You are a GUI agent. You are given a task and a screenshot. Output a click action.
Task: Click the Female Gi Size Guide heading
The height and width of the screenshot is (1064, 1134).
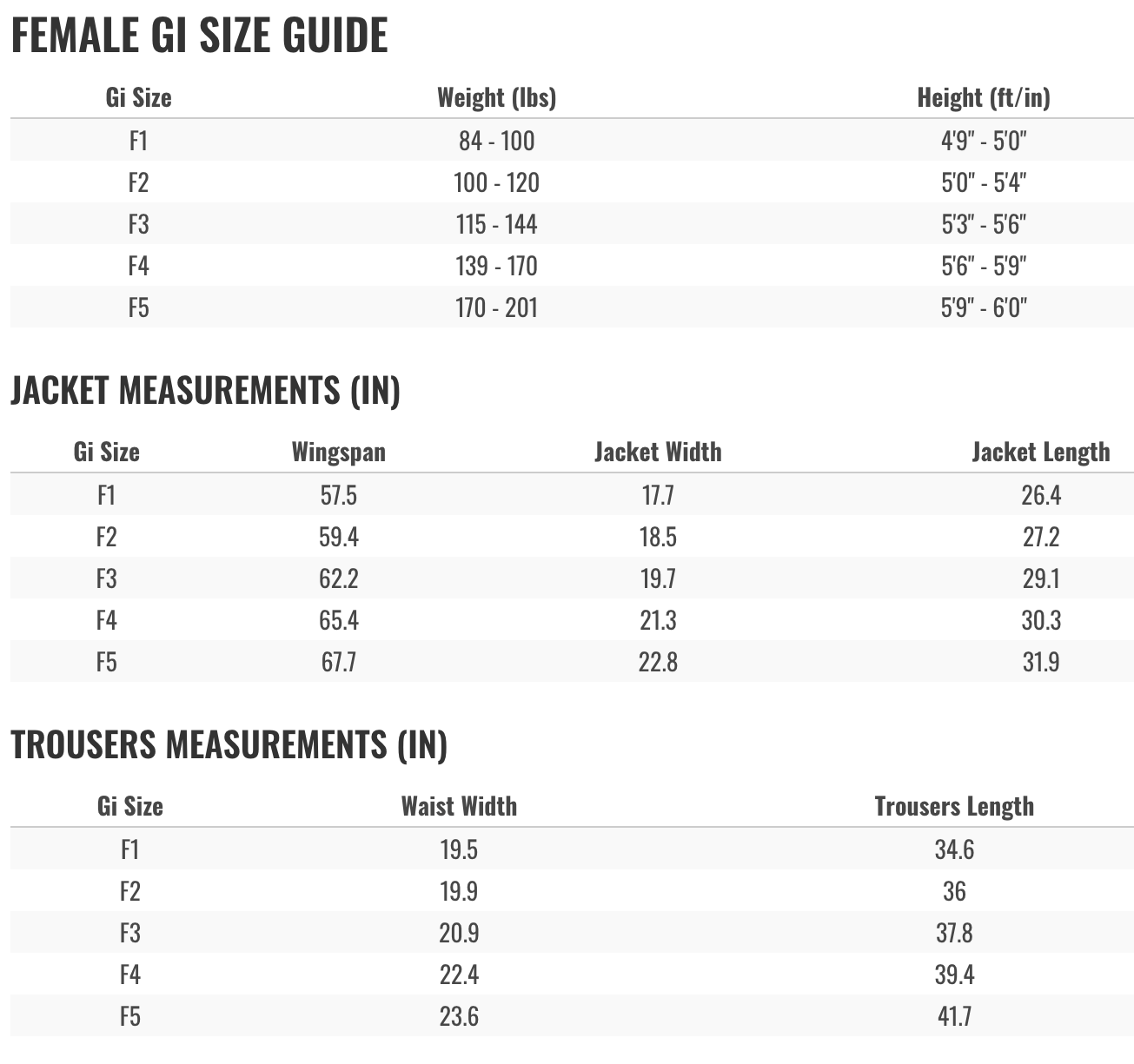tap(199, 36)
